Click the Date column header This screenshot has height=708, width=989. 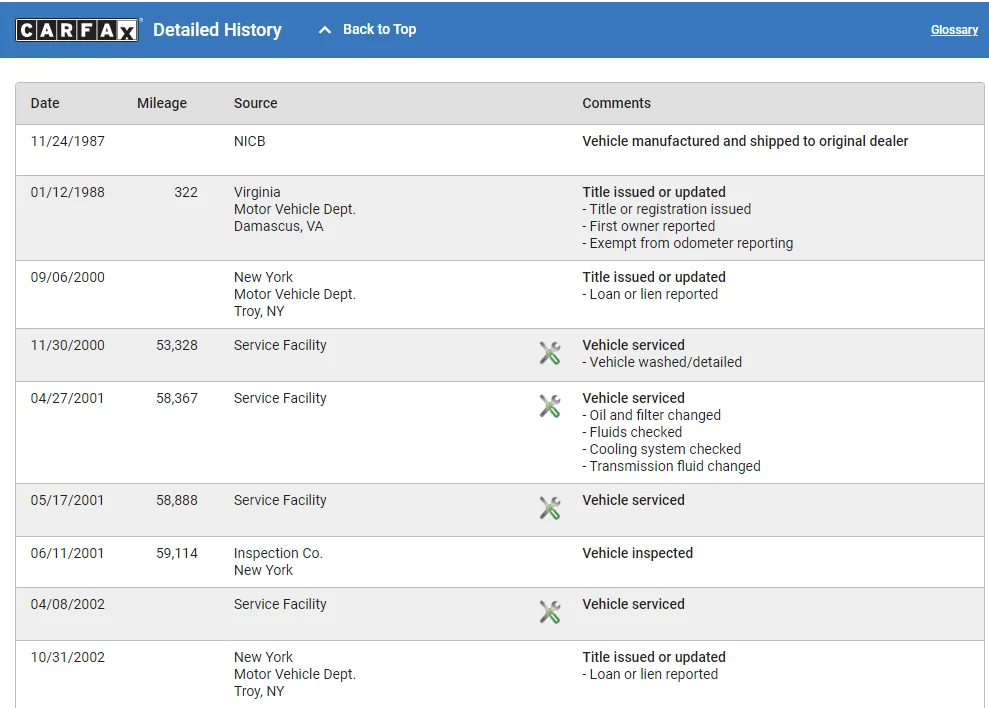click(45, 103)
